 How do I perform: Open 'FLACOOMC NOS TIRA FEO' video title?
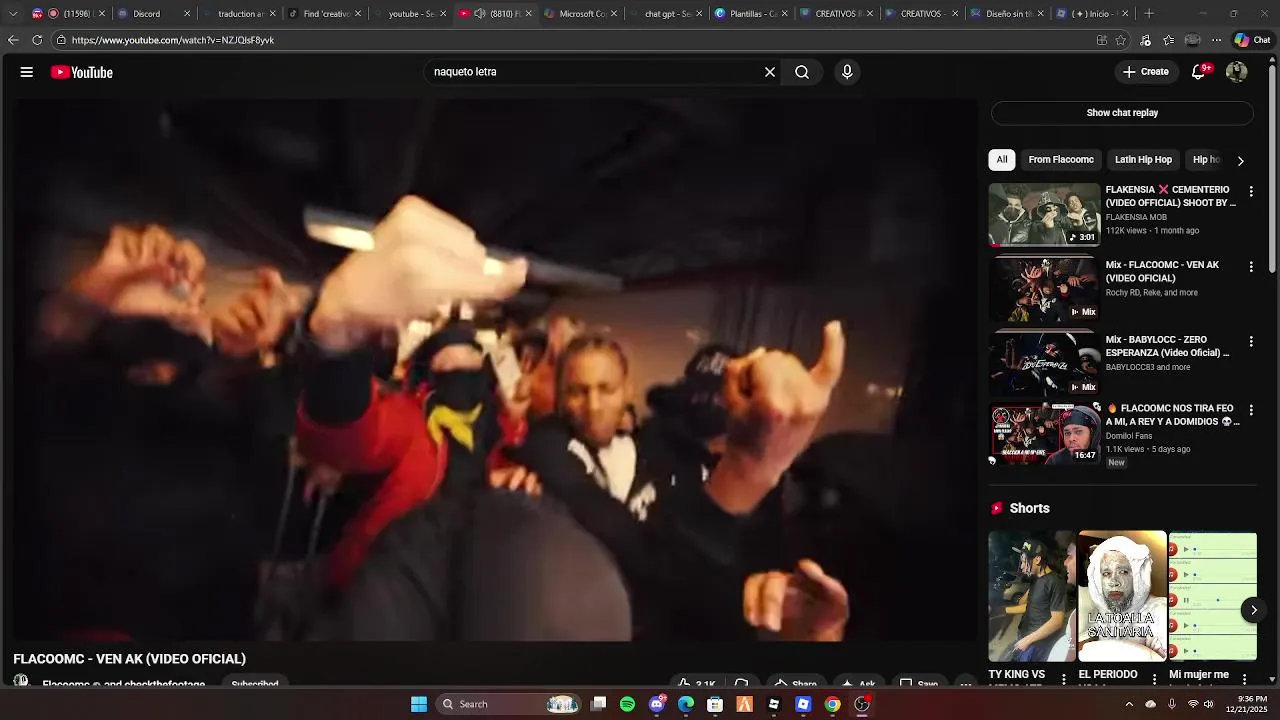tap(1172, 415)
